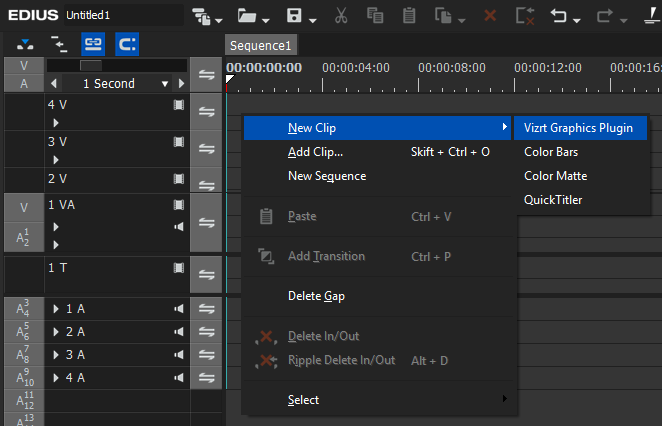662x426 pixels.
Task: Click the Ripple Delete toolbar icon
Action: pos(525,16)
